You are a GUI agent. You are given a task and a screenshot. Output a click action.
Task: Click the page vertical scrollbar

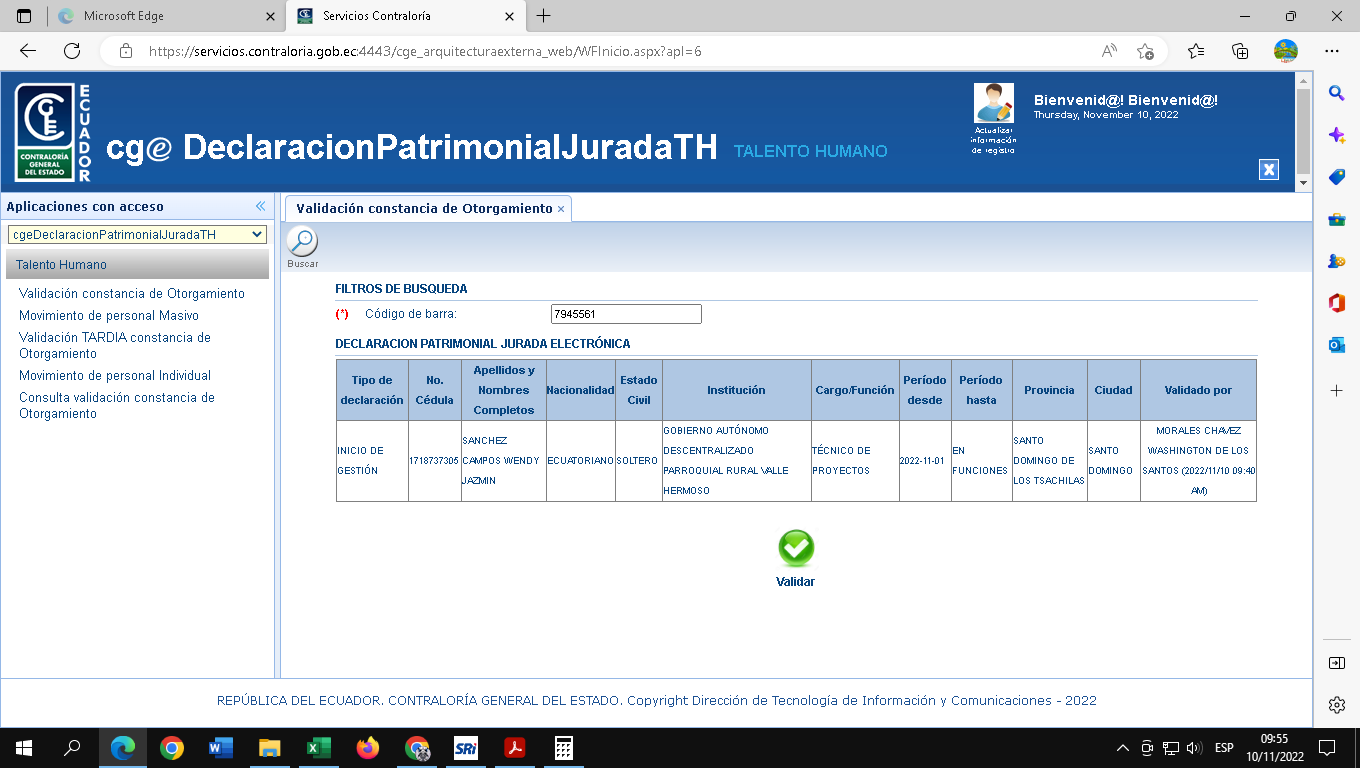click(1301, 130)
